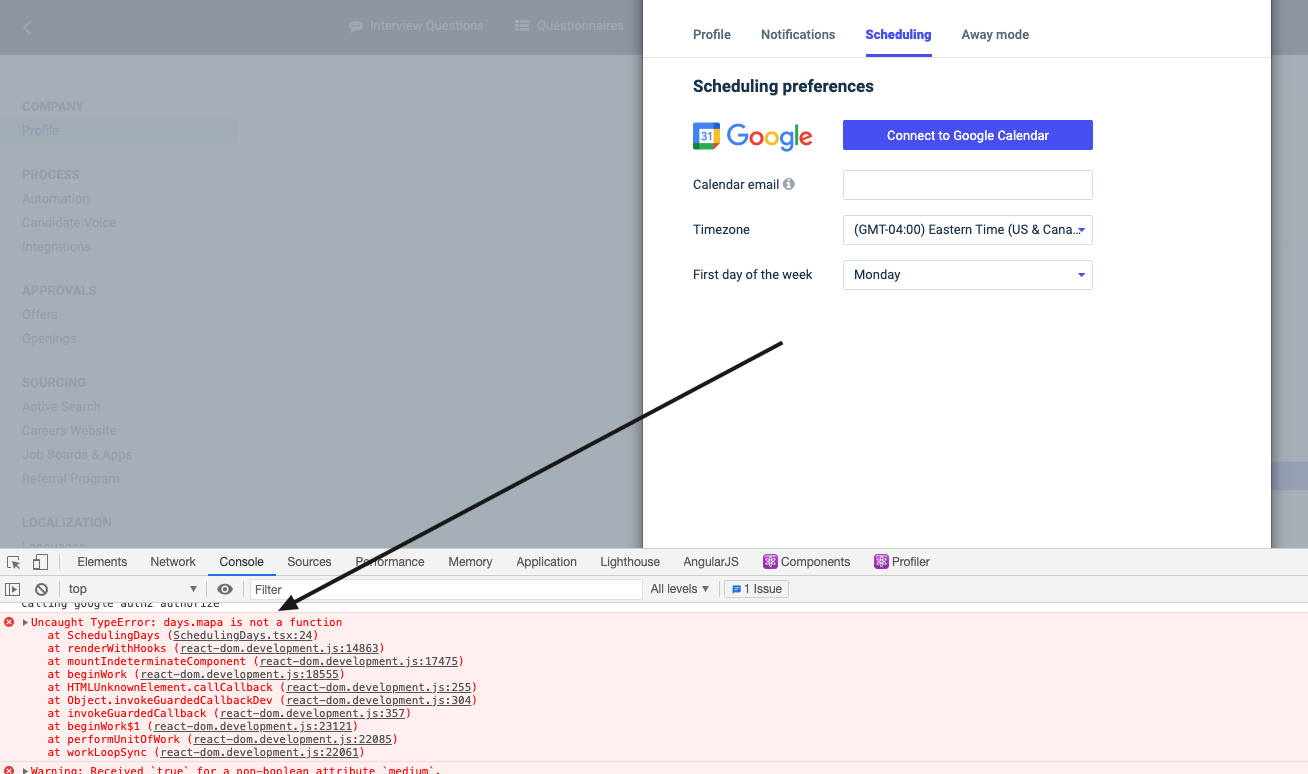Open the Lighthouse DevTools tab
The height and width of the screenshot is (774, 1308).
[630, 562]
